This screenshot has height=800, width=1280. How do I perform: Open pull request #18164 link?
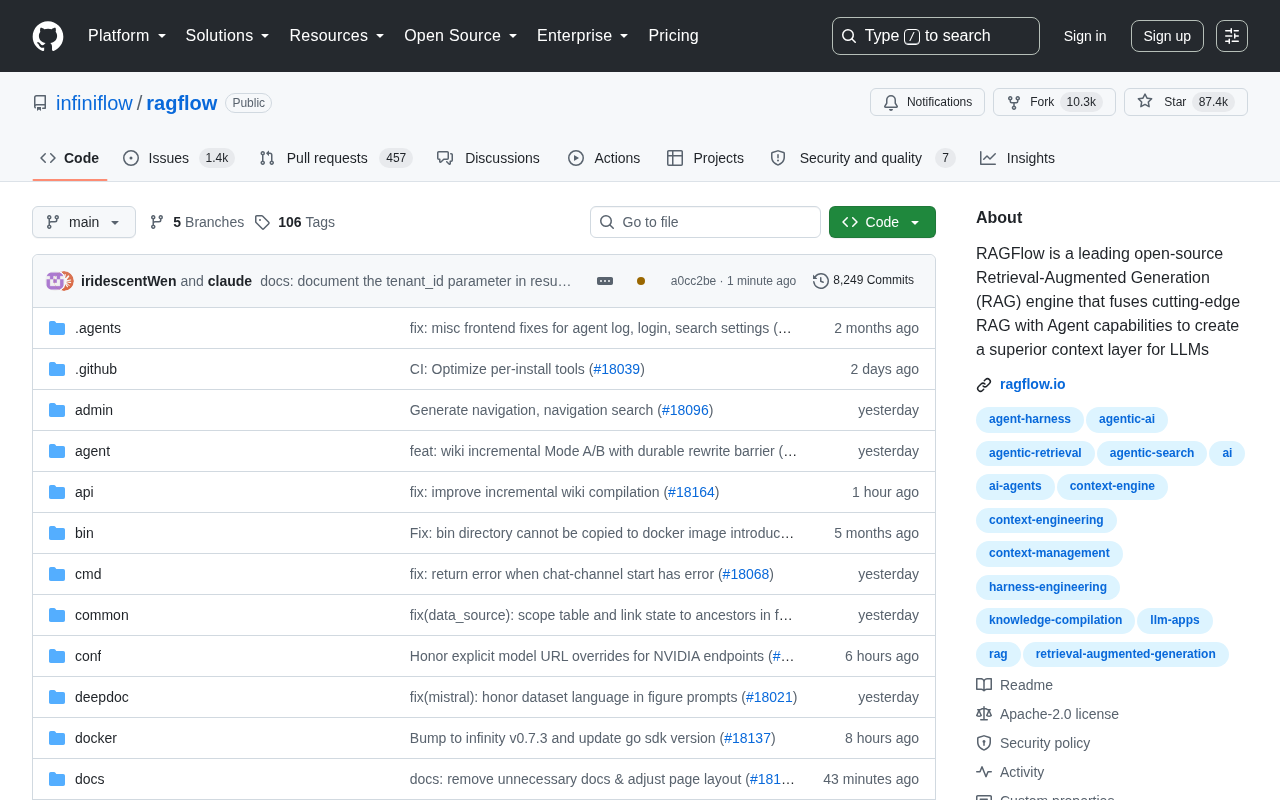691,492
